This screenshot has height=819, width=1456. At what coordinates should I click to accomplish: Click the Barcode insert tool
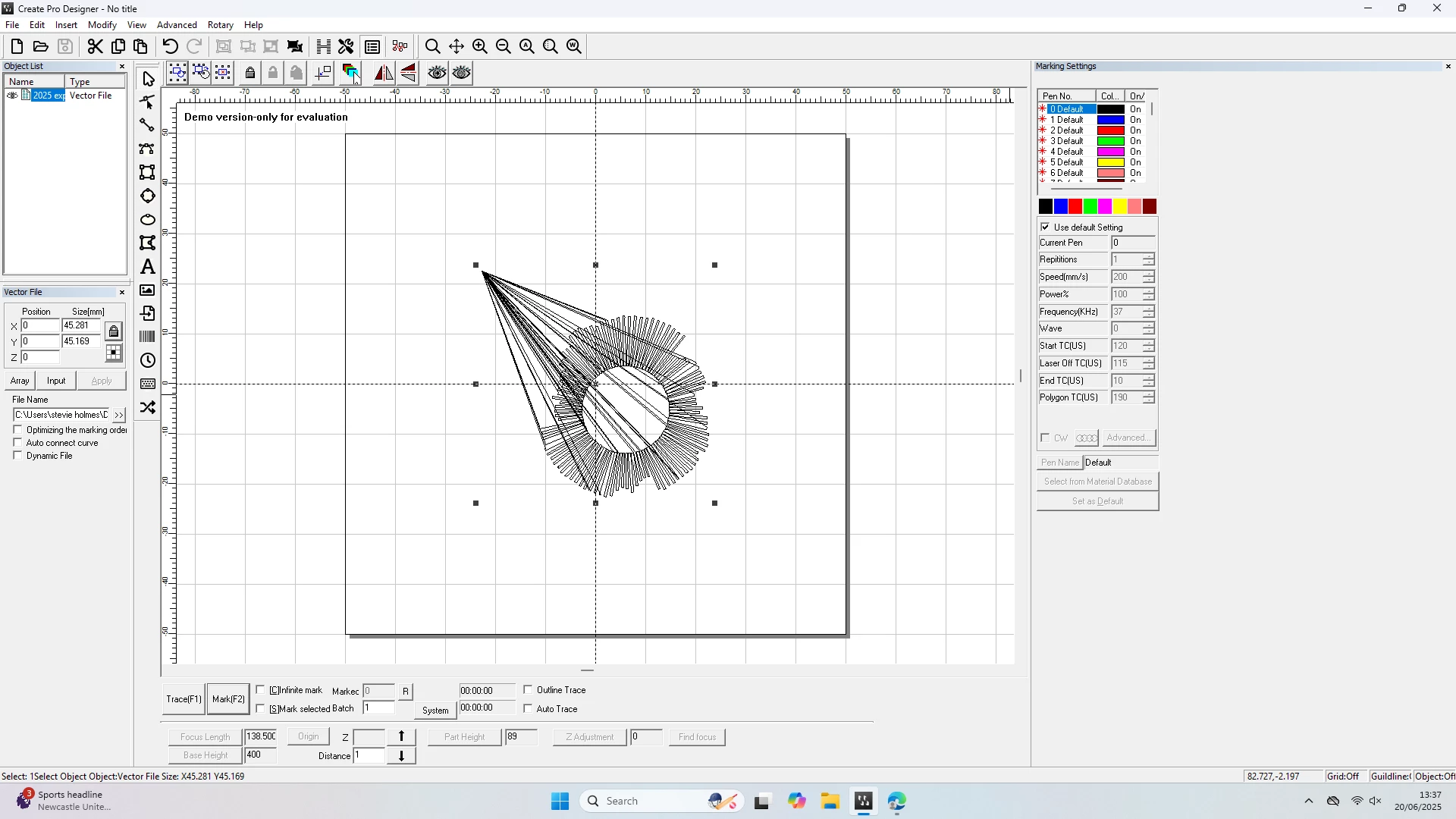click(148, 337)
